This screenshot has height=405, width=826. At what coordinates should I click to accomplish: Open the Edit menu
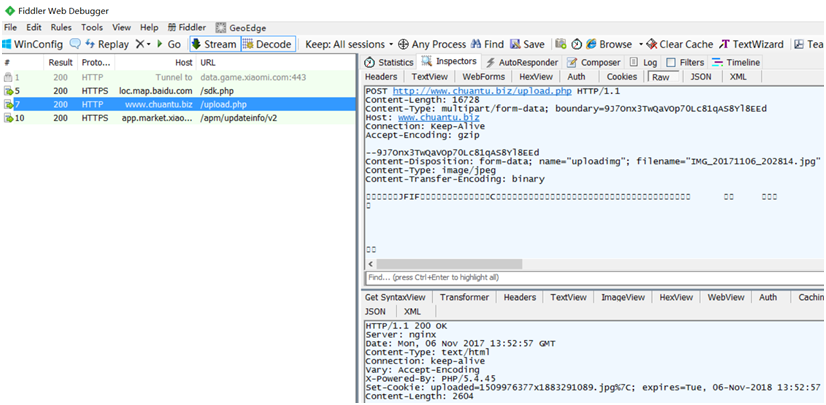pos(34,27)
